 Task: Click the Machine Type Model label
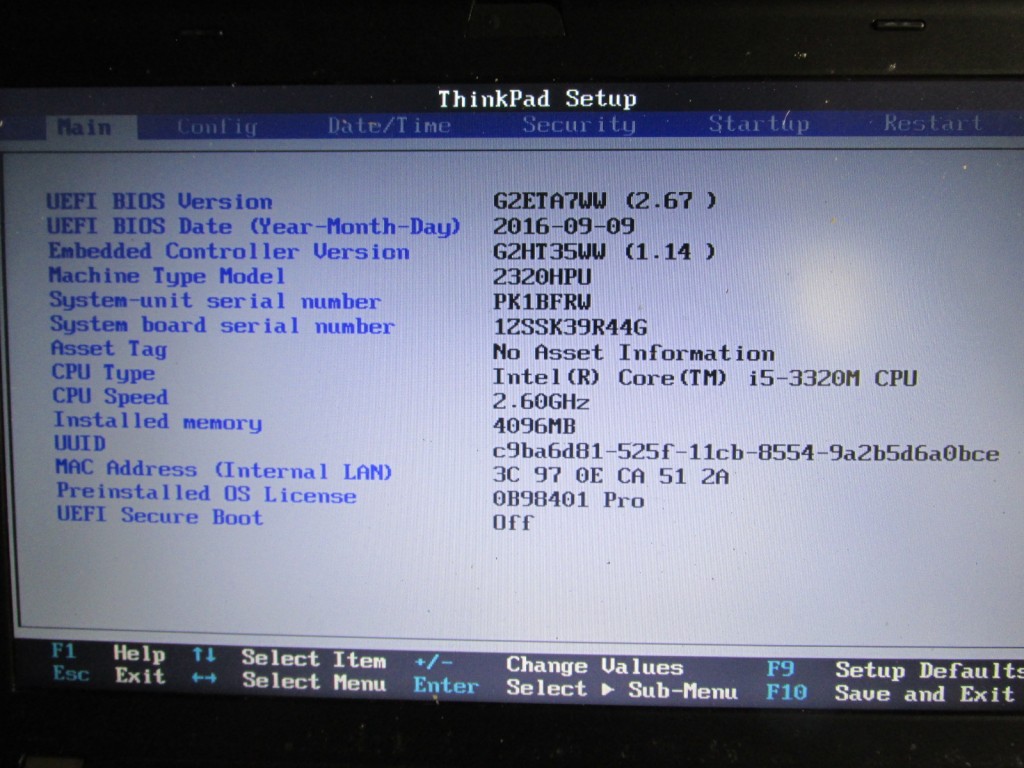point(167,276)
